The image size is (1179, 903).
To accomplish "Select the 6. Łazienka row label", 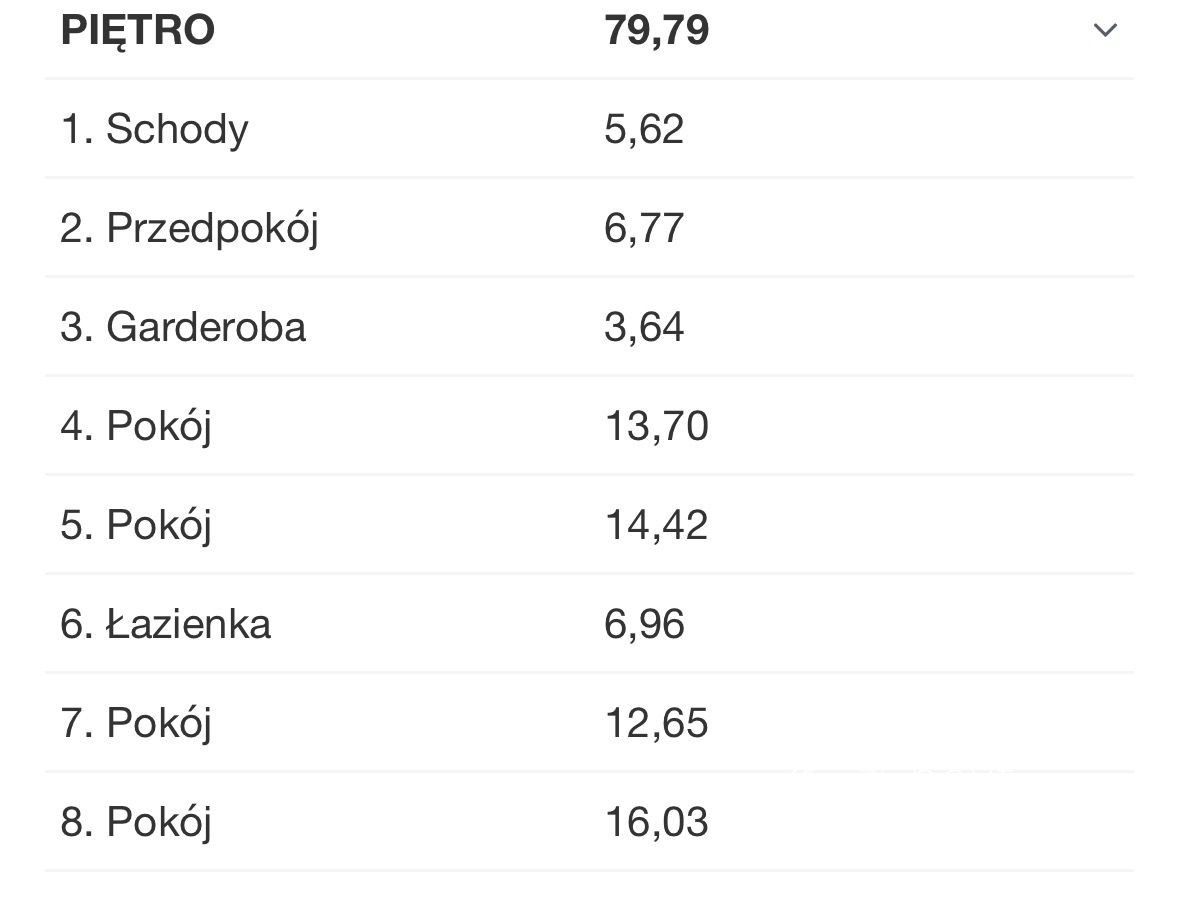I will click(x=166, y=625).
